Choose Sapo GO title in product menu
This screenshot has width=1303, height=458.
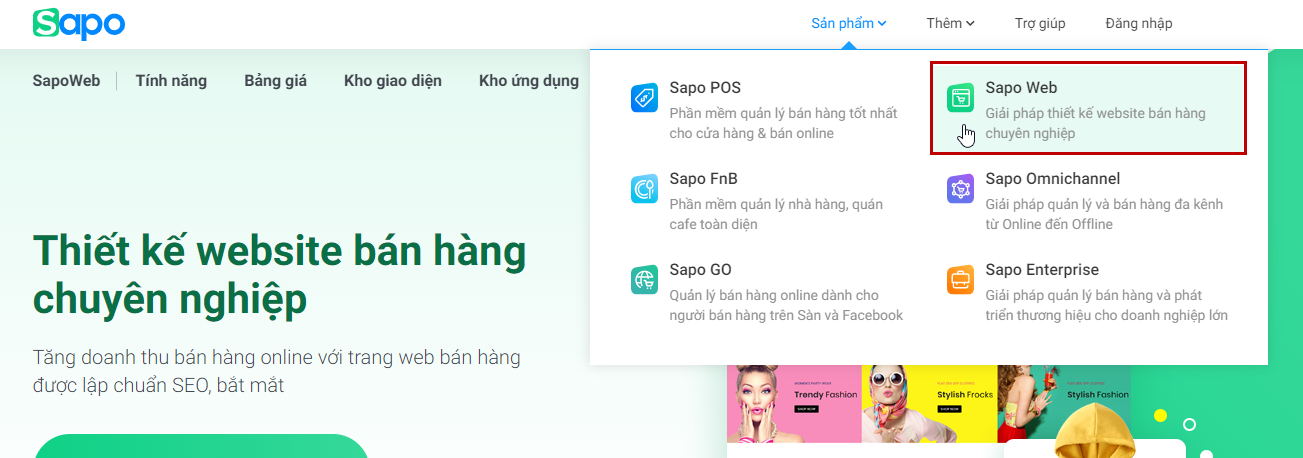pyautogui.click(x=700, y=270)
